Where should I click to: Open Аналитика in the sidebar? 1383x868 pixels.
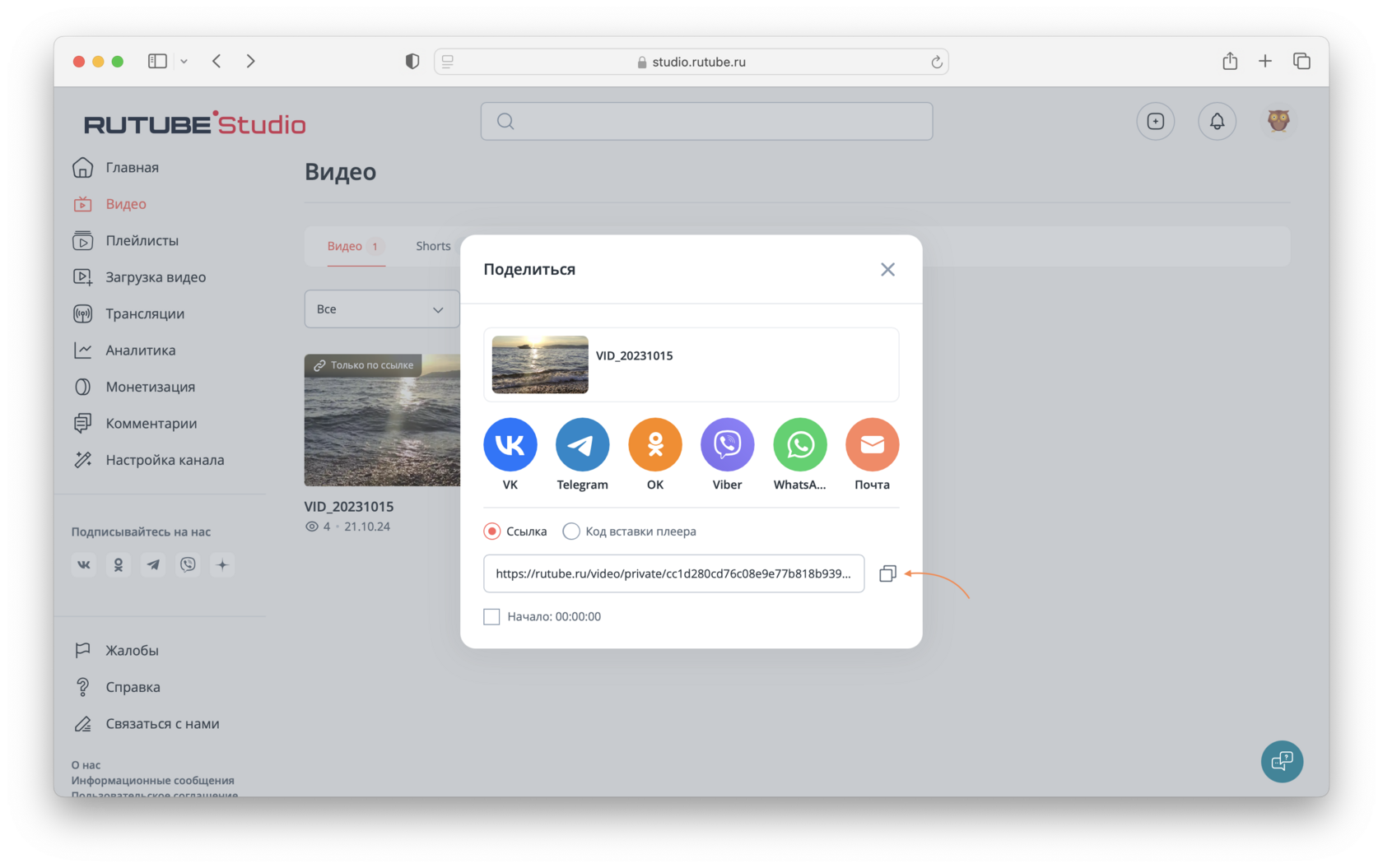(x=124, y=350)
